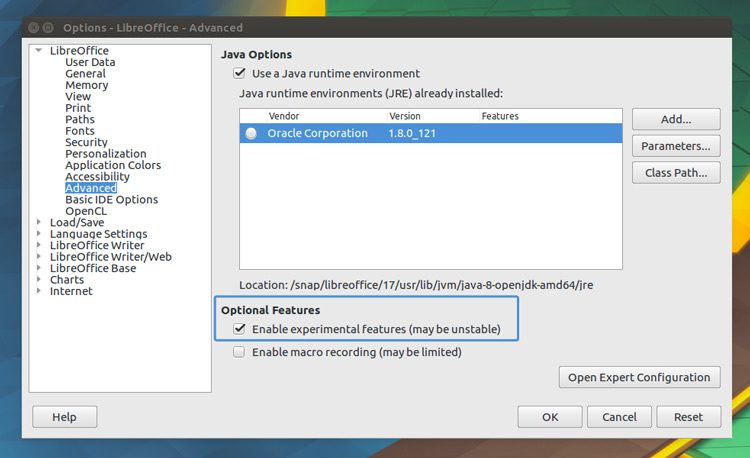The width and height of the screenshot is (750, 458).
Task: Open the Security options page
Action: tap(86, 142)
